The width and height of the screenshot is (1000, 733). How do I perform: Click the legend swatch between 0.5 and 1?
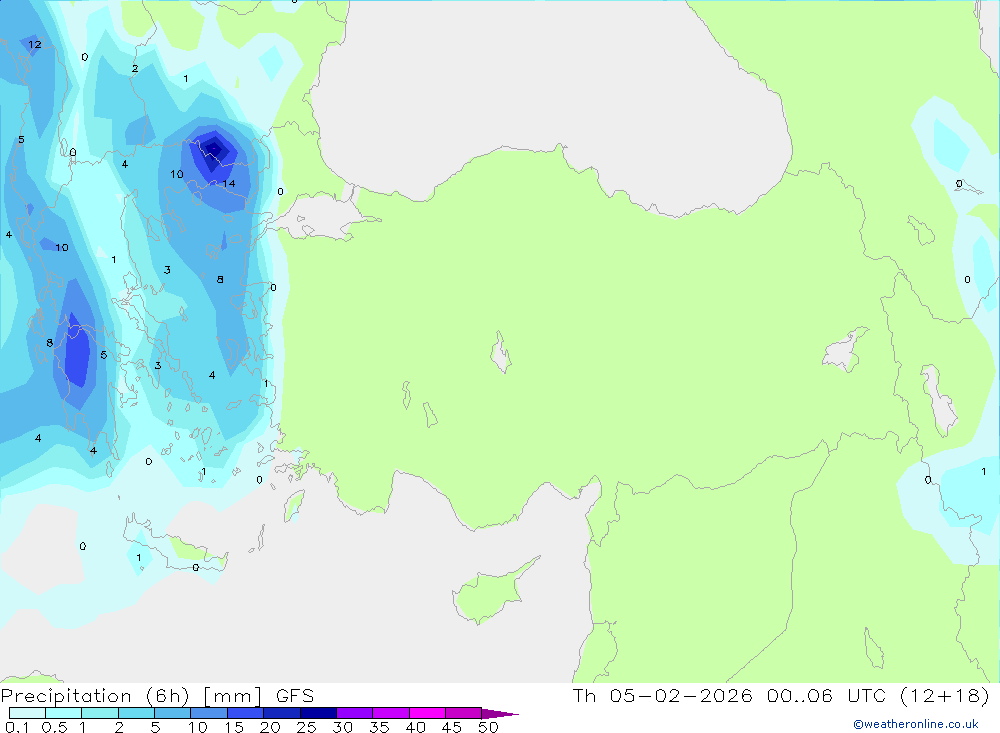(x=64, y=713)
